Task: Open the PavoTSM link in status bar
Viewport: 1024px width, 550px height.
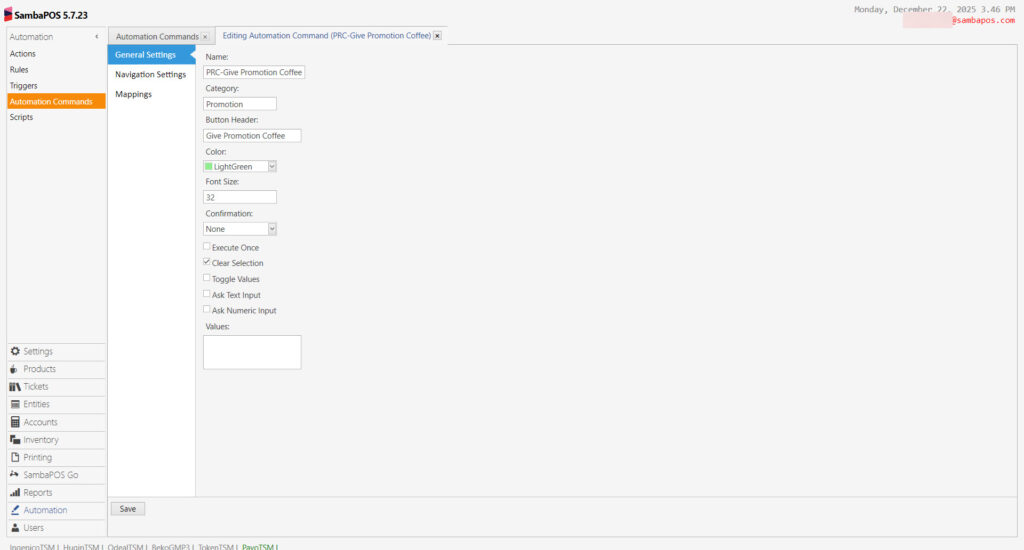Action: pos(257,547)
